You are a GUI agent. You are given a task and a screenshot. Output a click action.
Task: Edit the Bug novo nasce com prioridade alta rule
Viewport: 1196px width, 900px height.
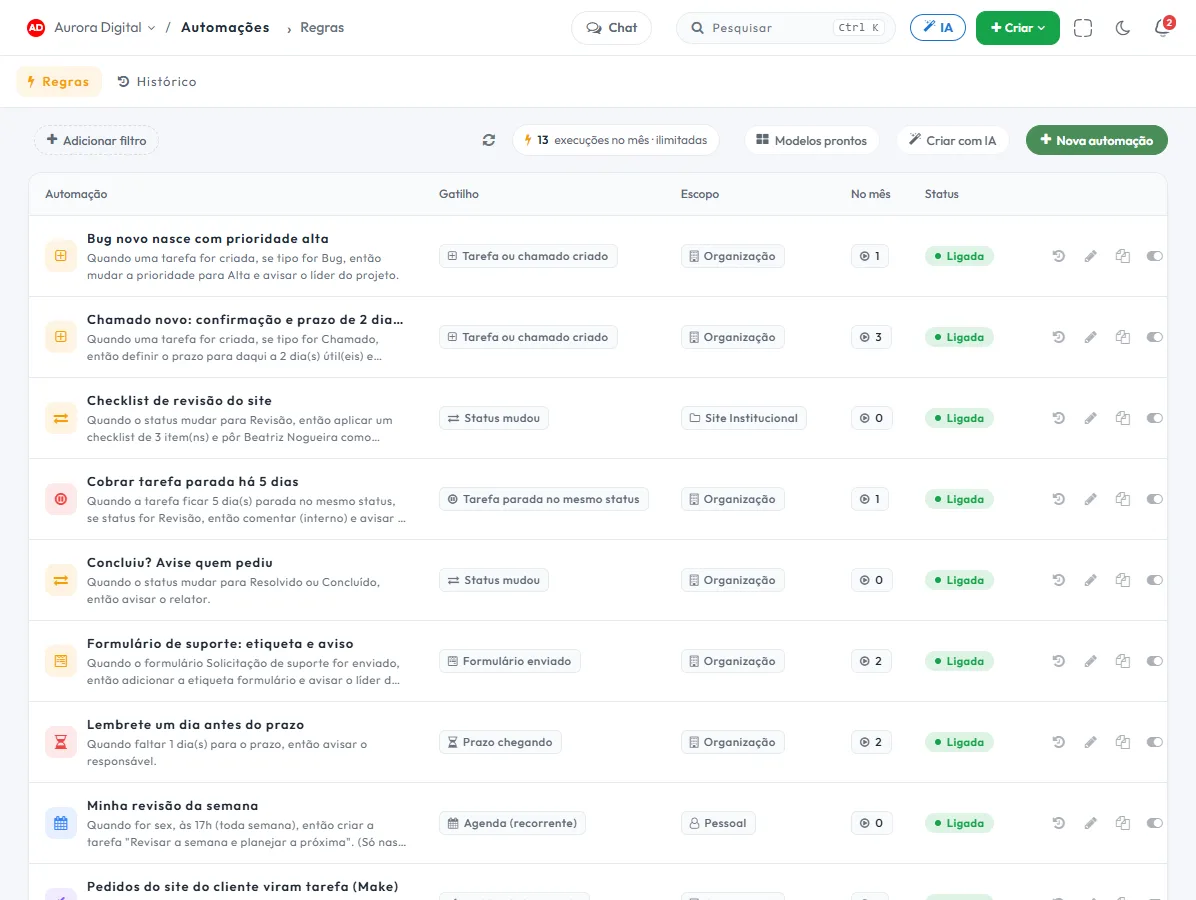click(1091, 256)
